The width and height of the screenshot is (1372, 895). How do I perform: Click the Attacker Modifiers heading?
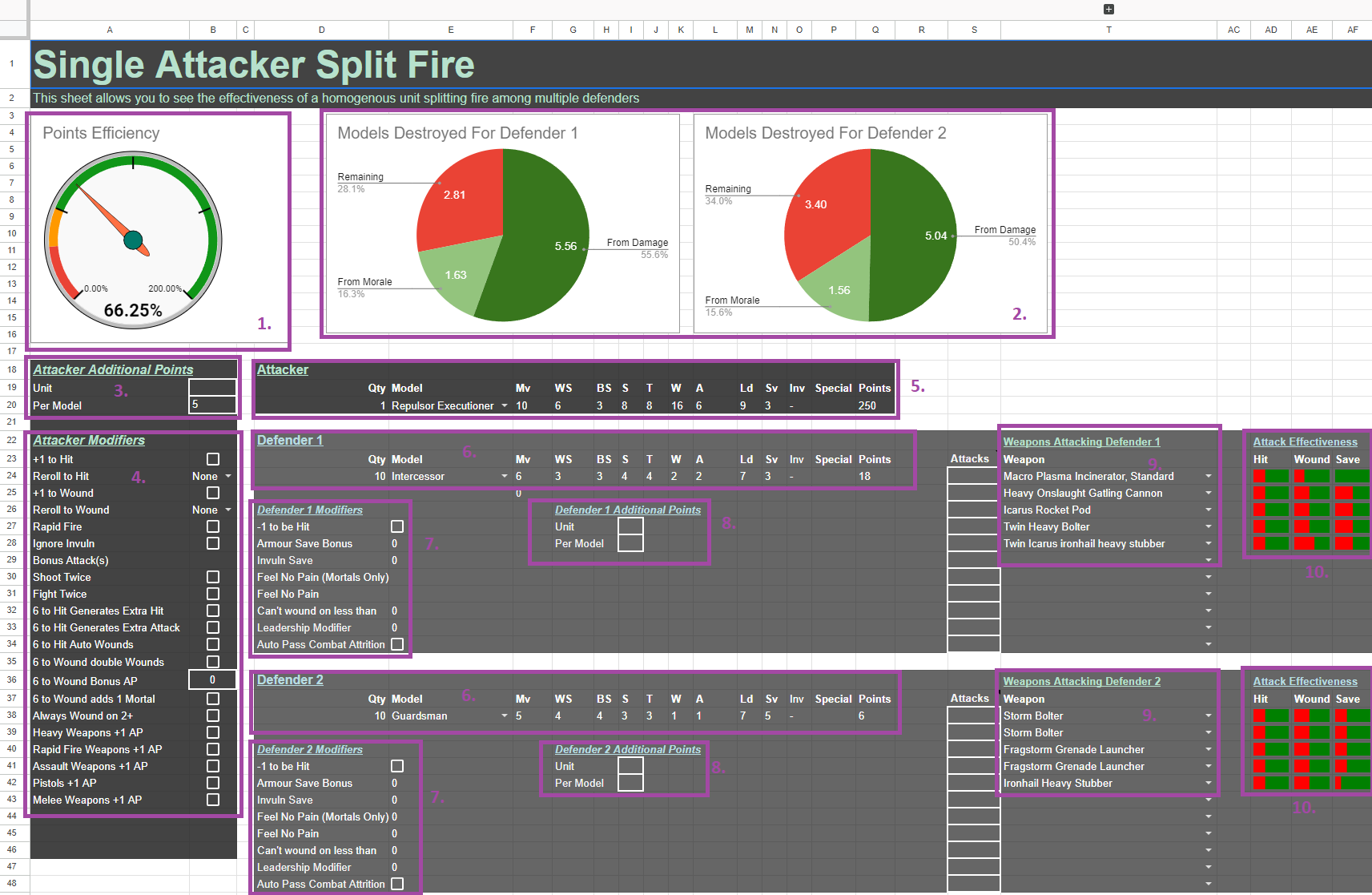[89, 440]
